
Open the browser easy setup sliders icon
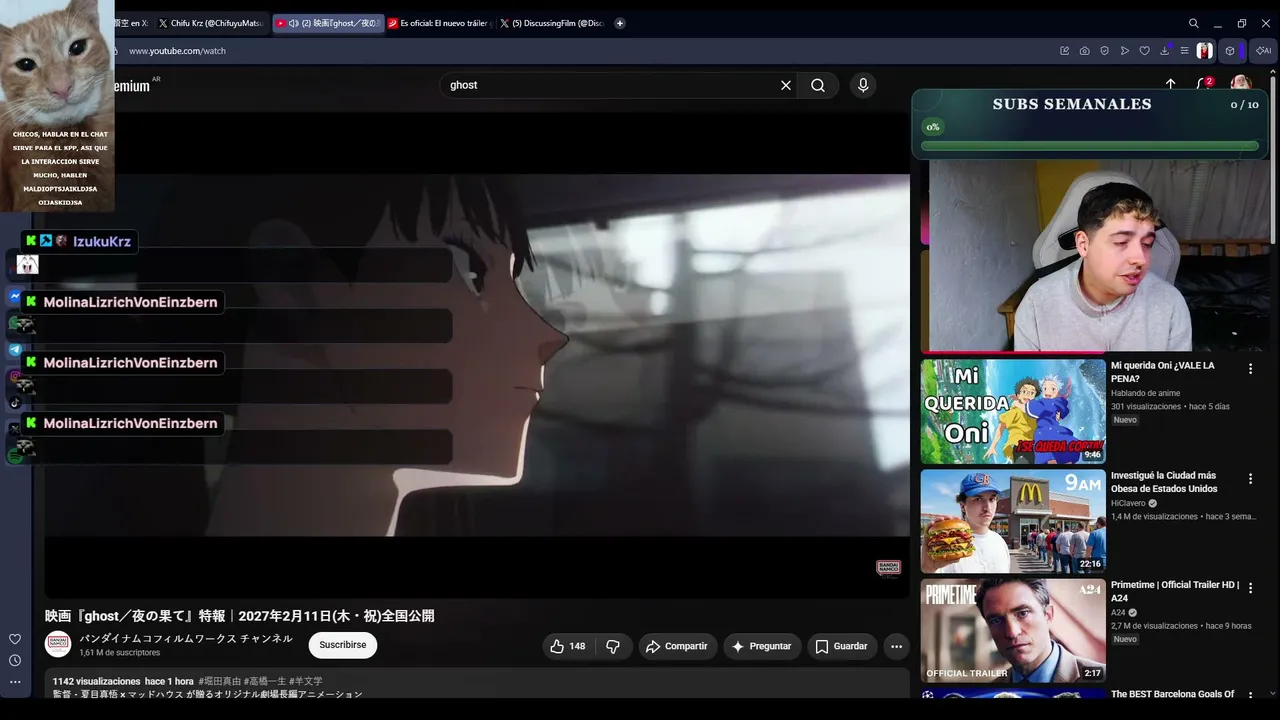click(x=1185, y=51)
